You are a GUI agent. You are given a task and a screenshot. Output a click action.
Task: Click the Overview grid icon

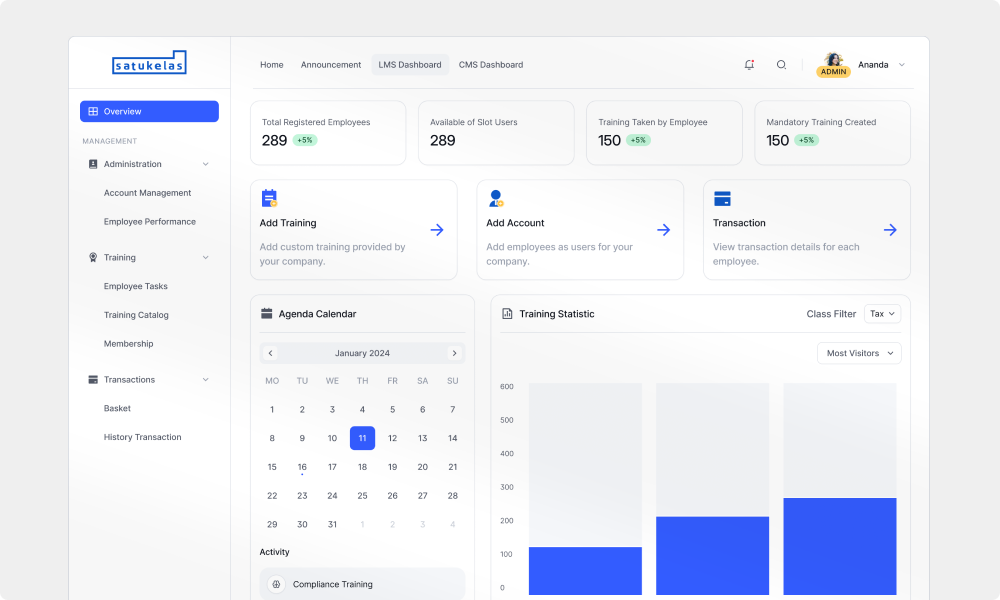pyautogui.click(x=93, y=111)
